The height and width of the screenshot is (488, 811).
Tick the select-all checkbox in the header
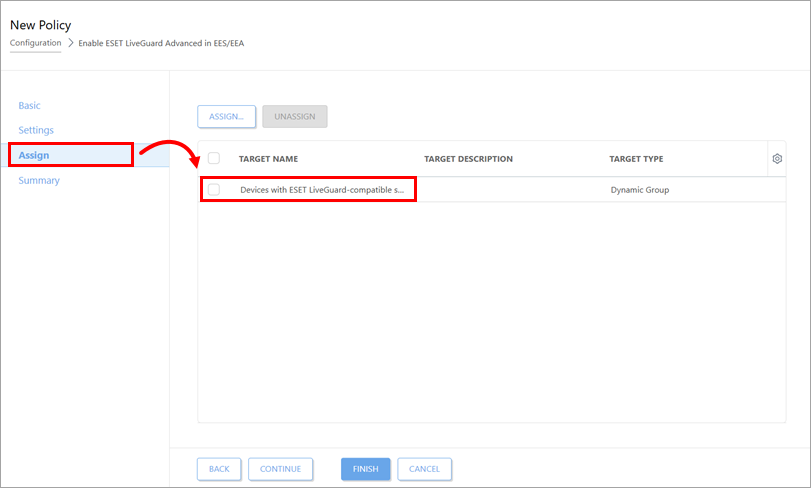coord(214,158)
